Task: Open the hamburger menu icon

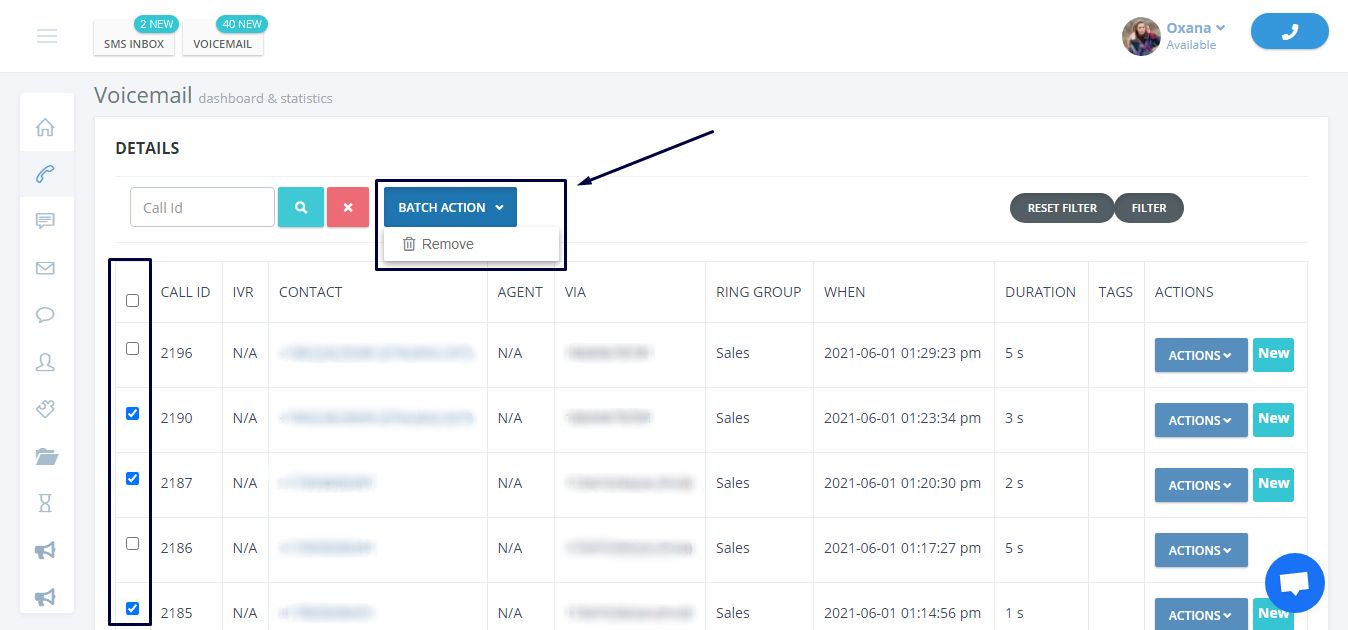Action: (47, 37)
